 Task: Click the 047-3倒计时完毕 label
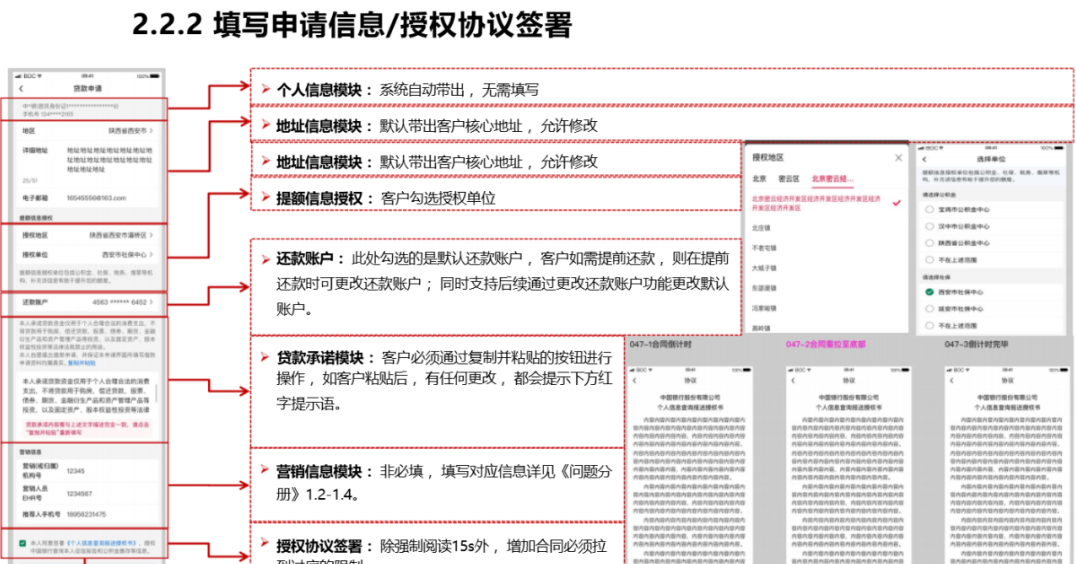point(976,344)
